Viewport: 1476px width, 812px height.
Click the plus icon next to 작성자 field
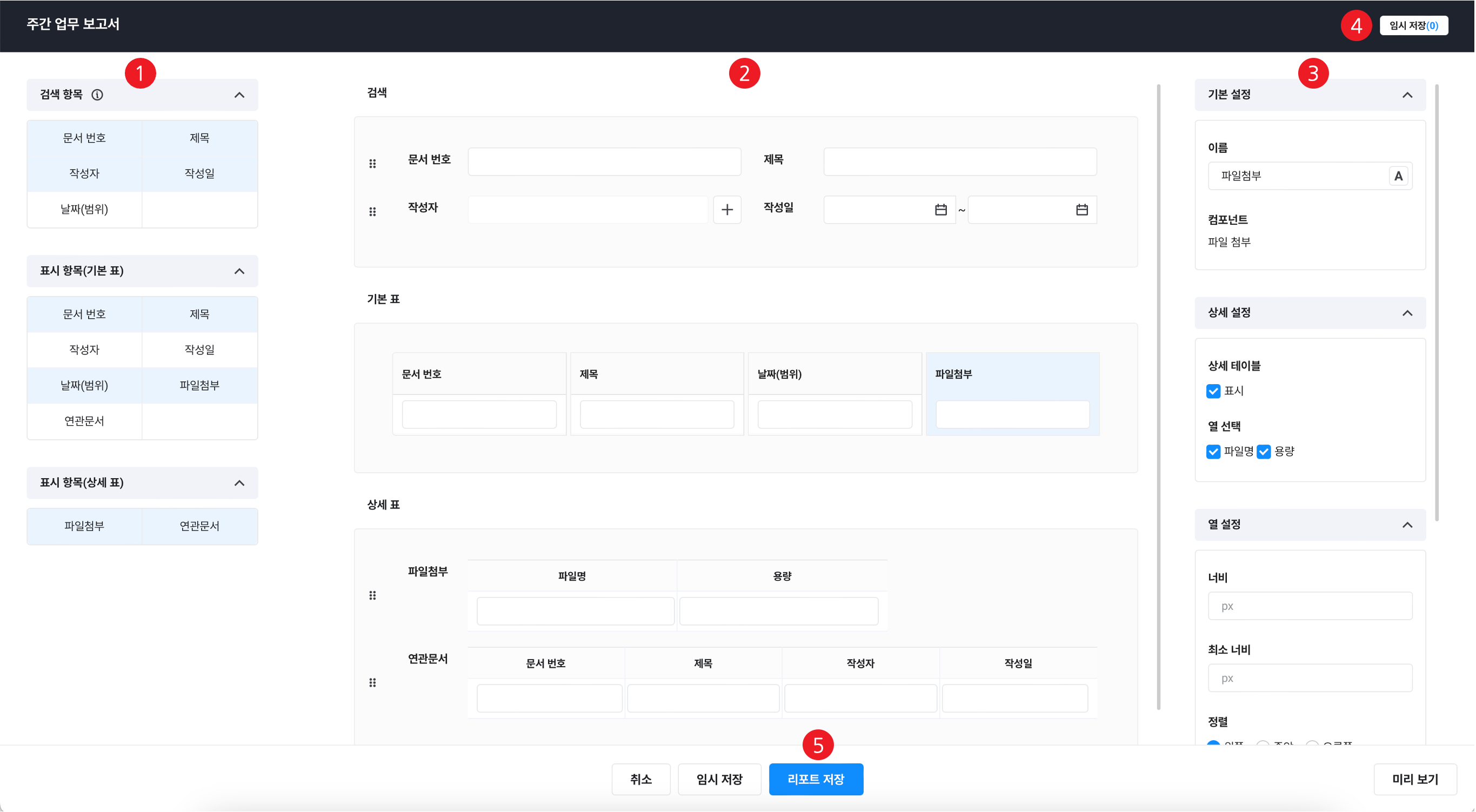tap(726, 210)
